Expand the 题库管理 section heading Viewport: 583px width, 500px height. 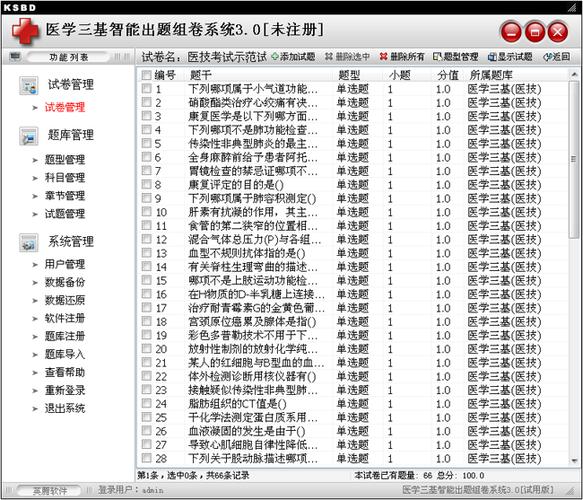(x=71, y=135)
